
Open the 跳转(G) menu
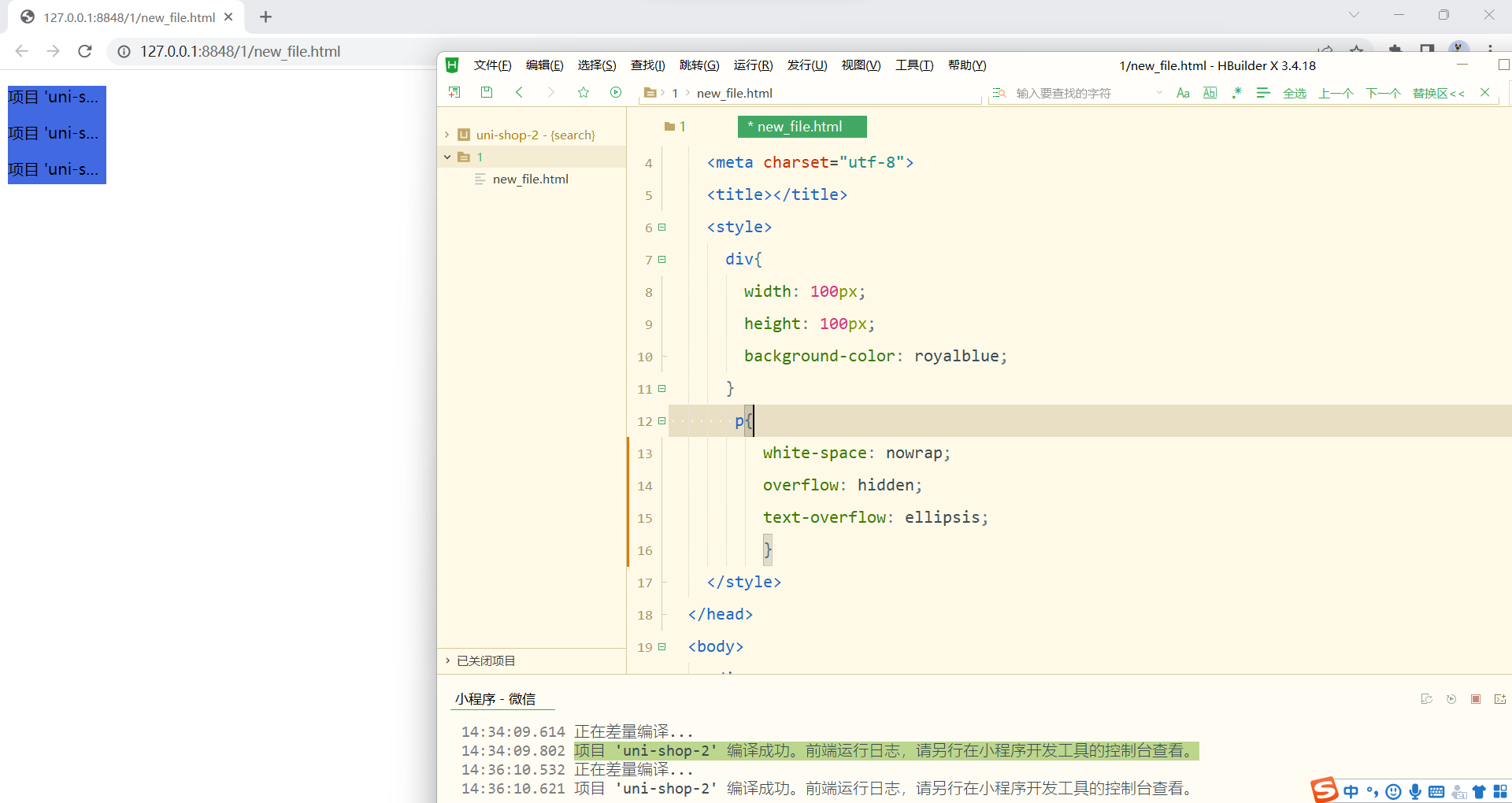[x=699, y=65]
